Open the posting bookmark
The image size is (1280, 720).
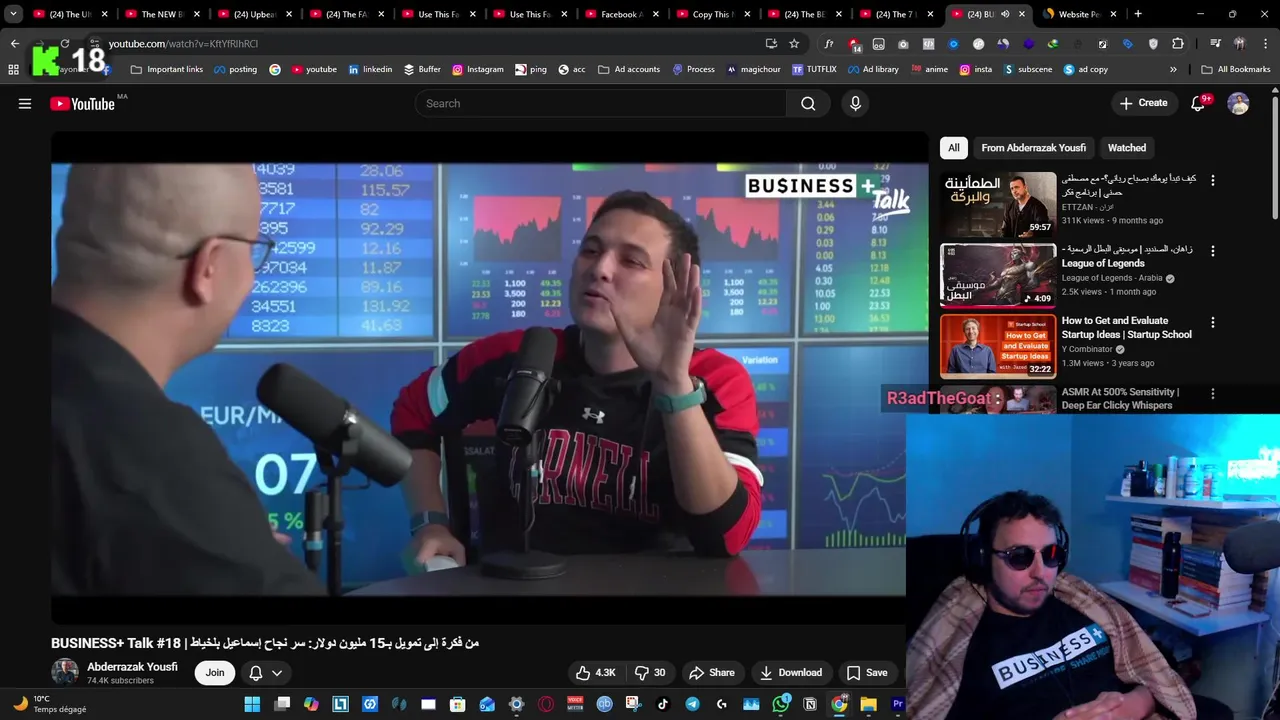click(235, 70)
